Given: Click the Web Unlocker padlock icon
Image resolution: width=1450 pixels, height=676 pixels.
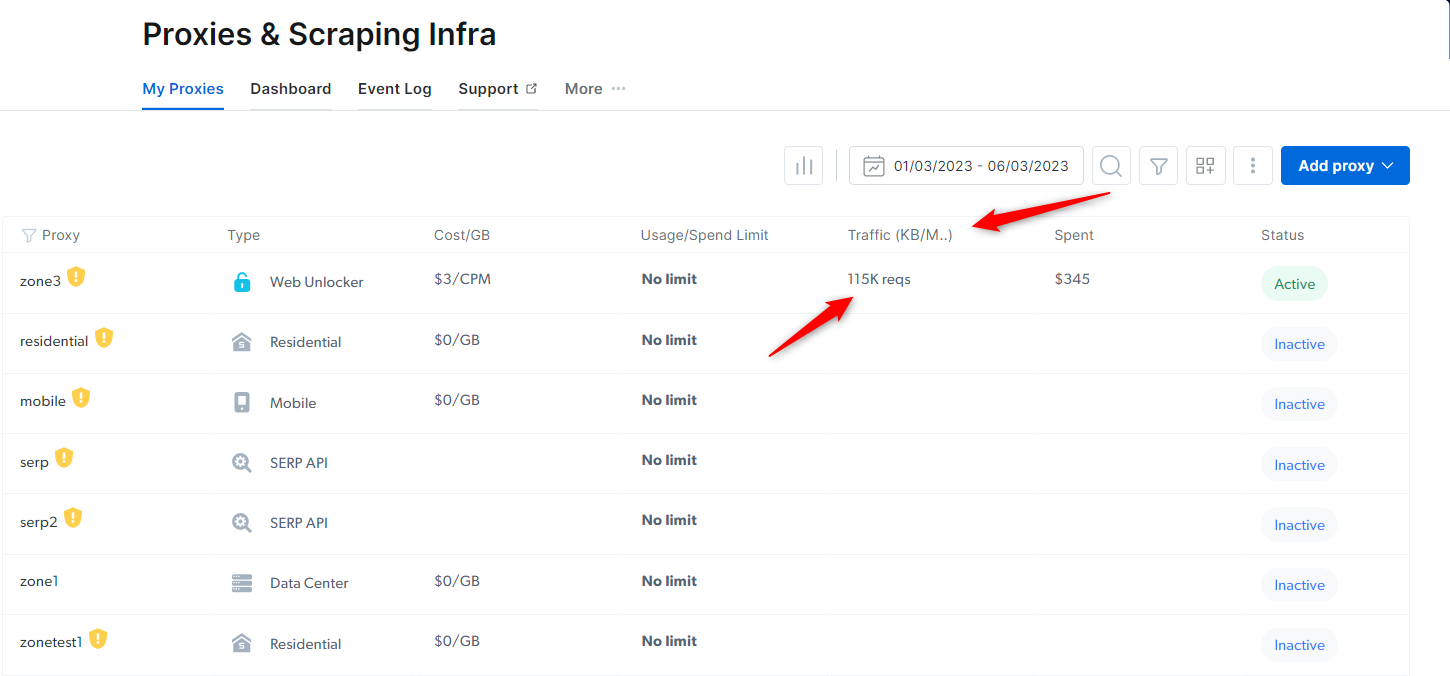Looking at the screenshot, I should [242, 282].
